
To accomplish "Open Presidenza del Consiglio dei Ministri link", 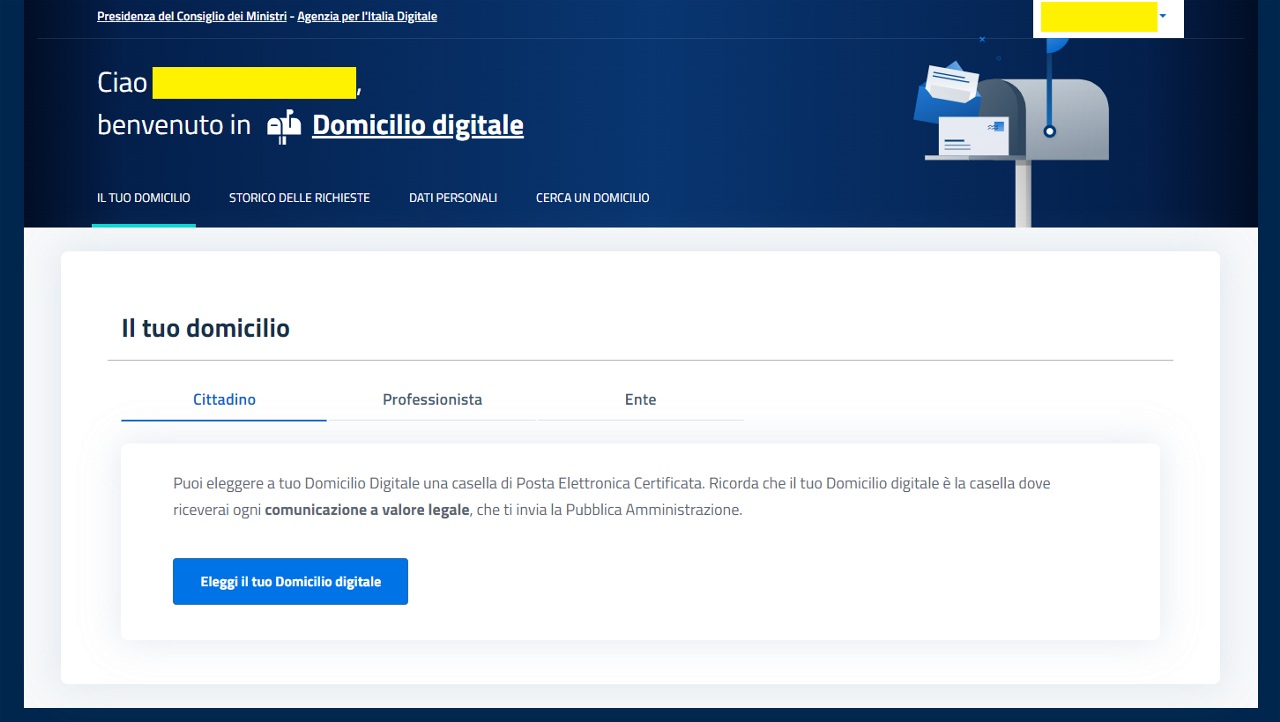I will point(191,16).
